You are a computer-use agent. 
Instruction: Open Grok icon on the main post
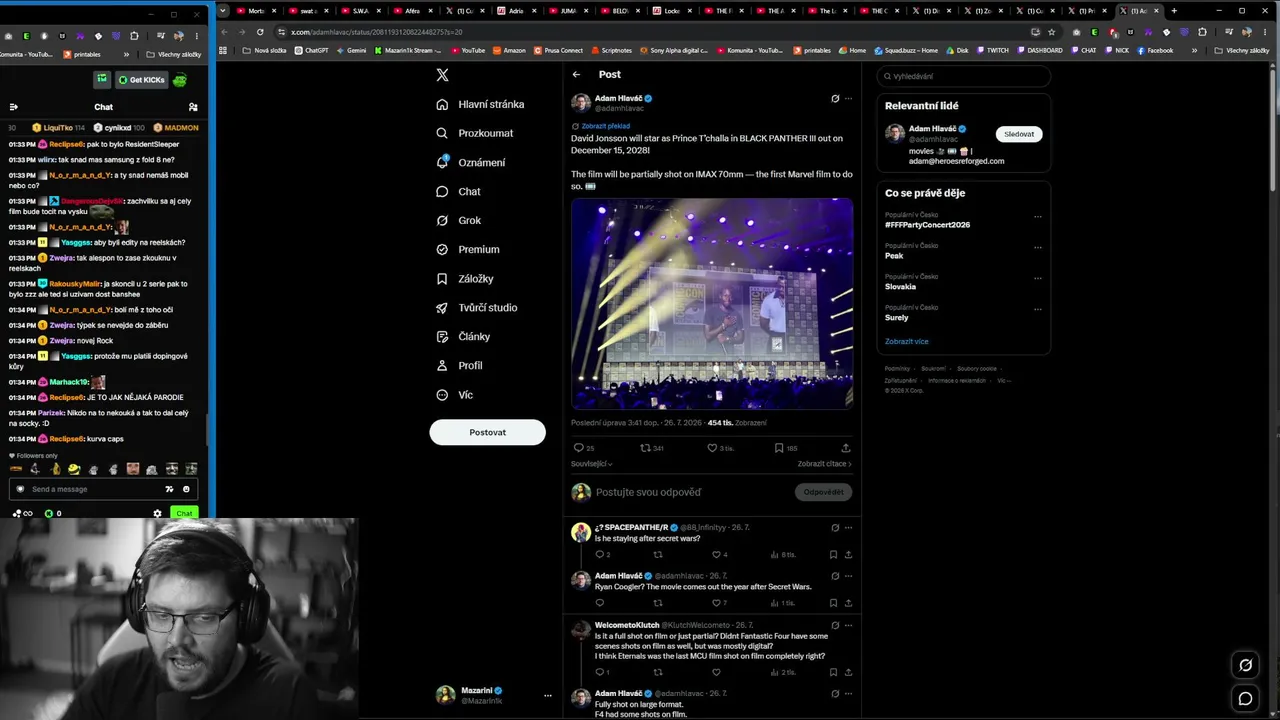[835, 99]
